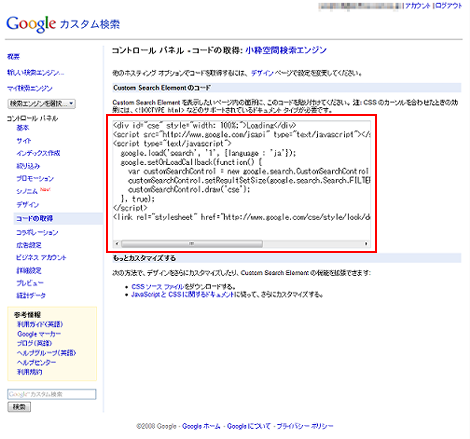
Task: Open the 概要 sidebar link
Action: [x=13, y=57]
